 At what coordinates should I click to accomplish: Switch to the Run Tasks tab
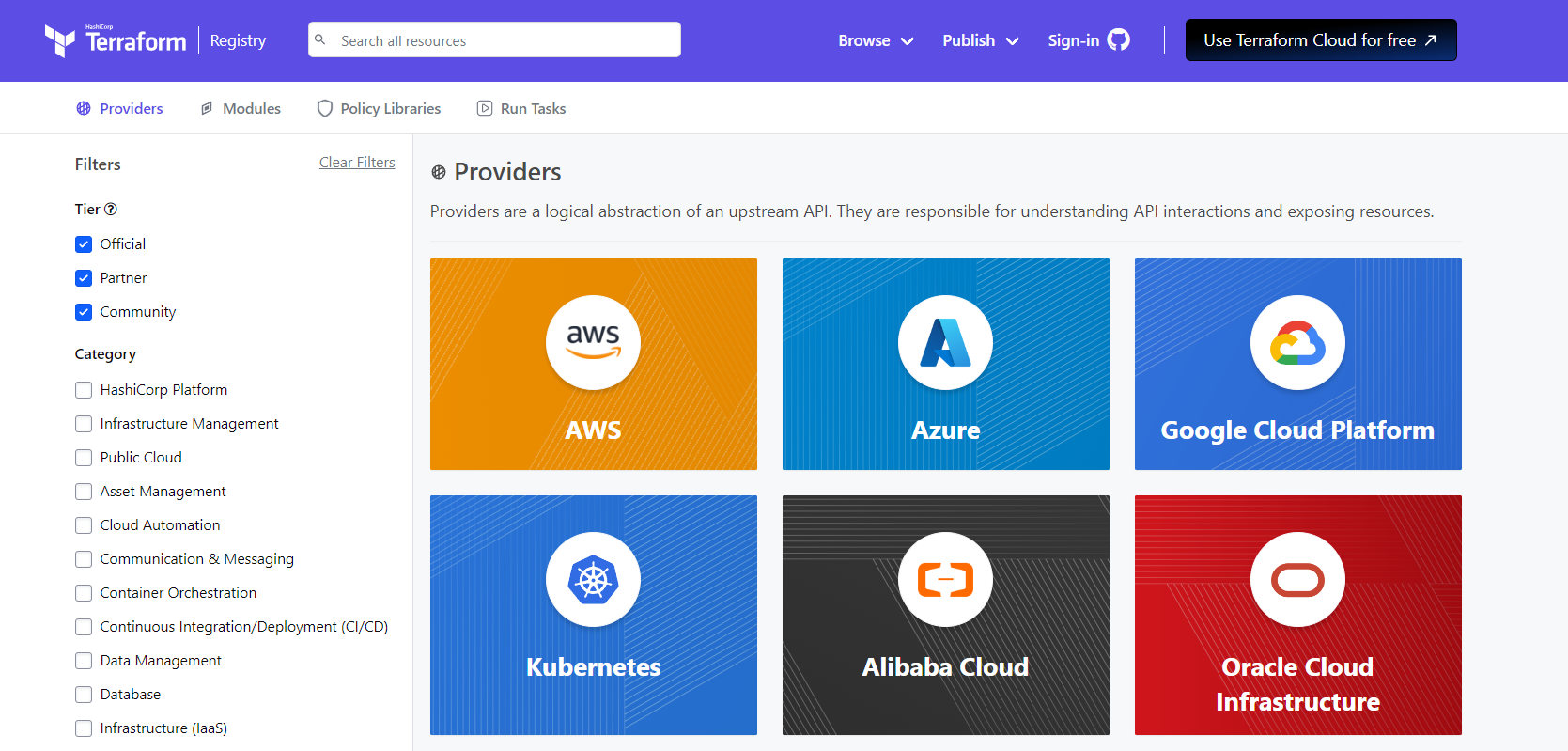point(521,108)
